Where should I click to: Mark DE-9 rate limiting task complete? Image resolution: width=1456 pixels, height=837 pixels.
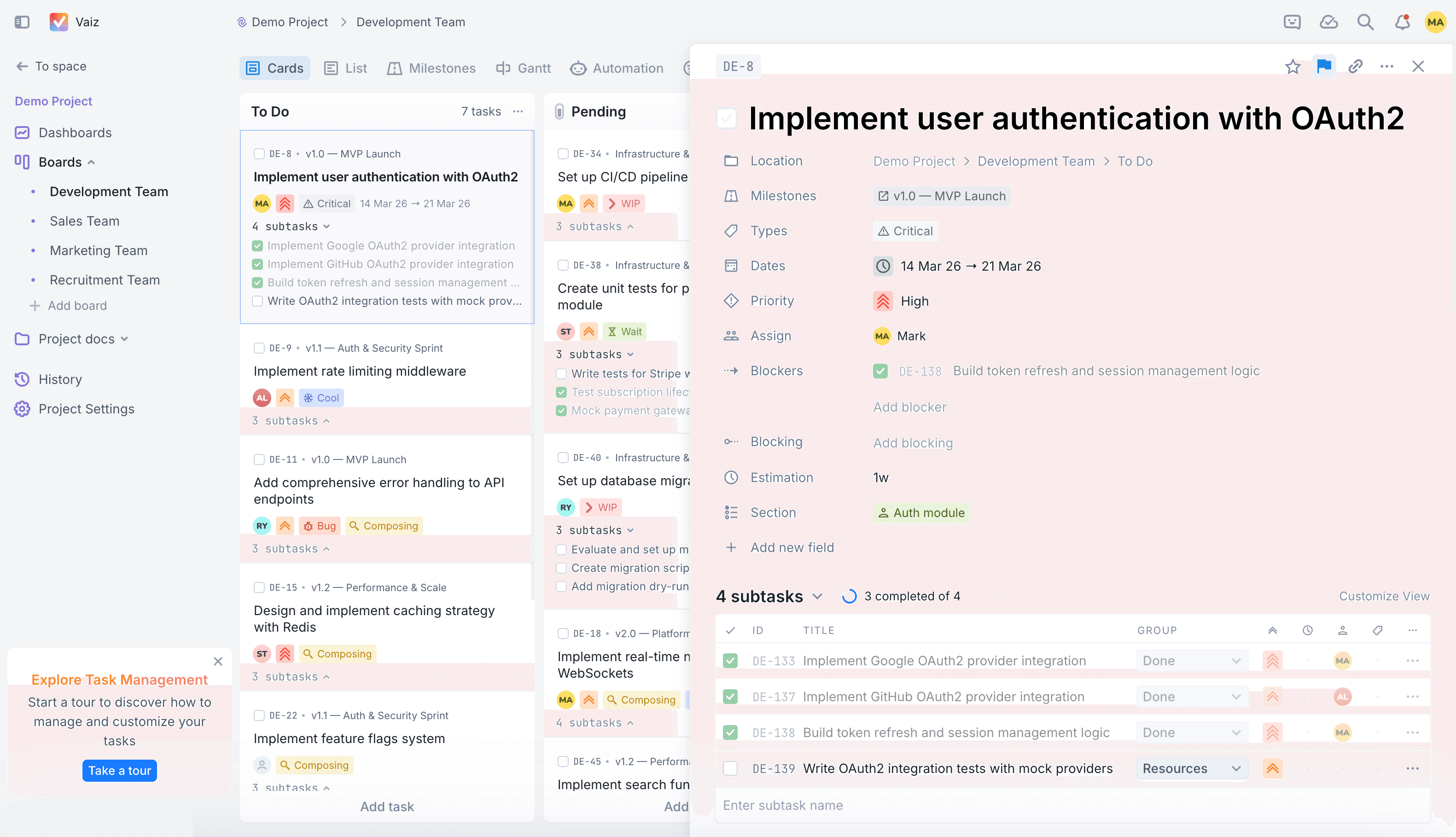point(259,348)
